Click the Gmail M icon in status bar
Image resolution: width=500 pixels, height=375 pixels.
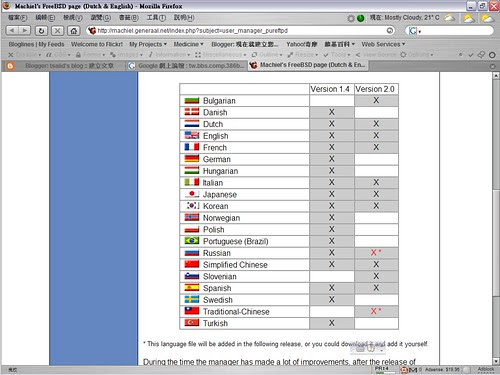(413, 369)
